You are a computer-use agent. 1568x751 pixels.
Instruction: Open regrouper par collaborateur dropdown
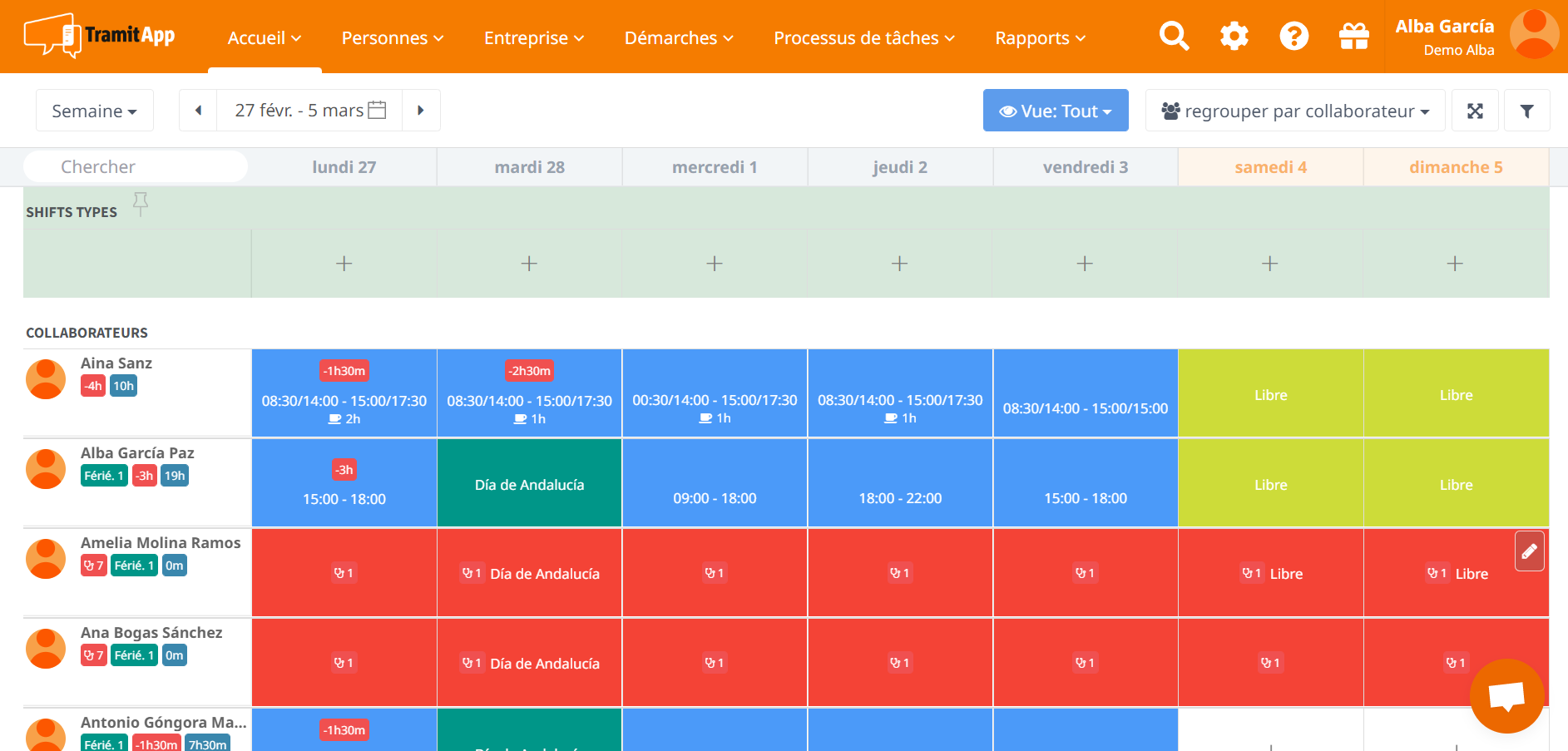(x=1294, y=111)
